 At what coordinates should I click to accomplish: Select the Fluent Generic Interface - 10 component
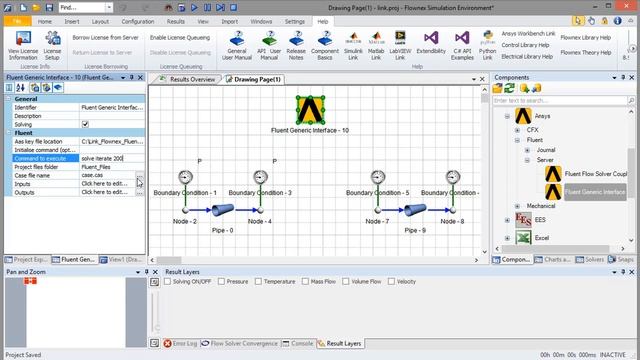[x=310, y=110]
